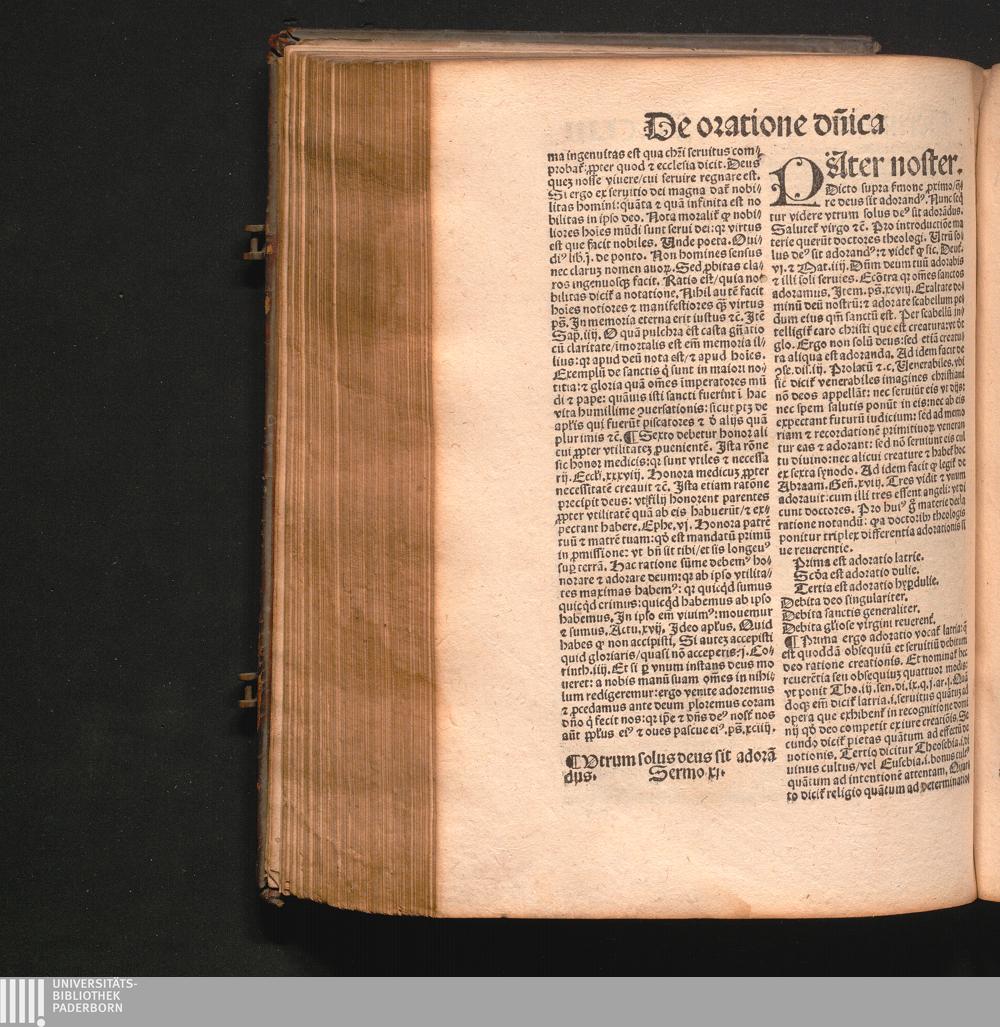Click the Universitätsbibliothek Paderborn logo
1000x1027 pixels.
point(68,1001)
